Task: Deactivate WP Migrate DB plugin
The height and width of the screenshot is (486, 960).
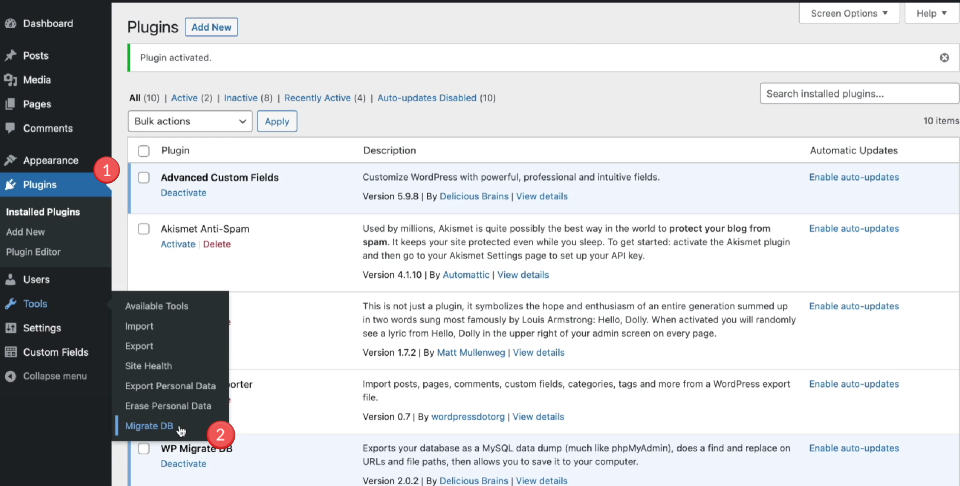Action: click(183, 464)
